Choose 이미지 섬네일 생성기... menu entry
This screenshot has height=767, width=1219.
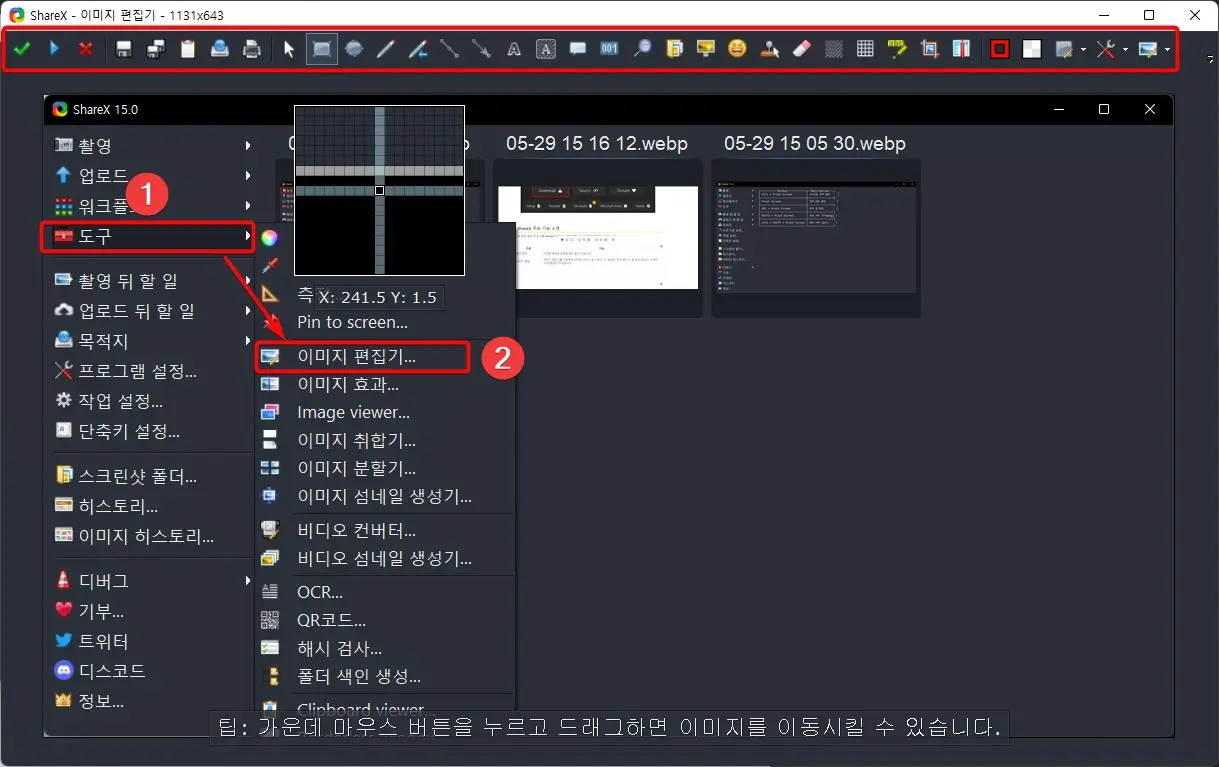pyautogui.click(x=385, y=496)
